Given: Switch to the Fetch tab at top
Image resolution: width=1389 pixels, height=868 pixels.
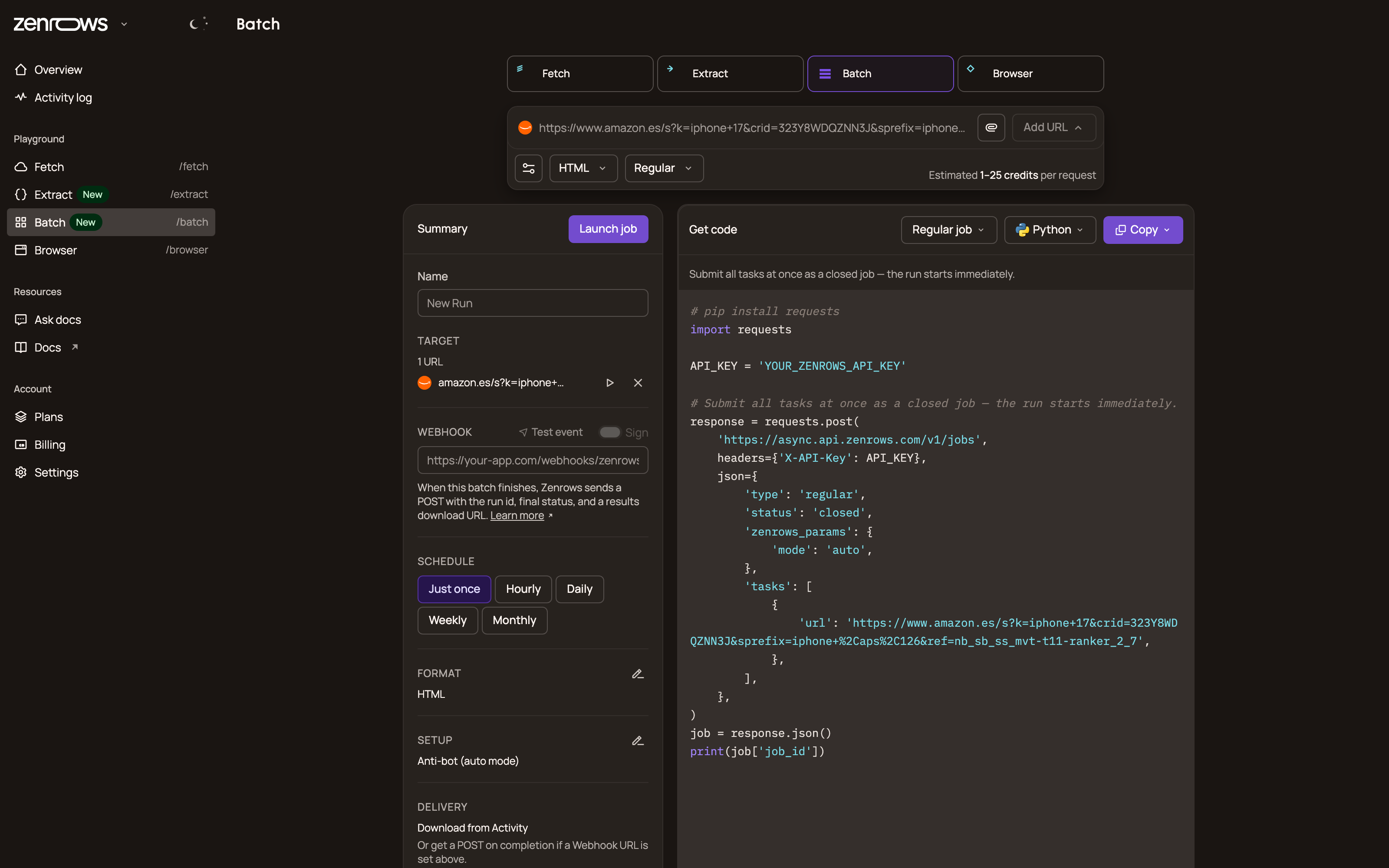Looking at the screenshot, I should click(x=580, y=73).
